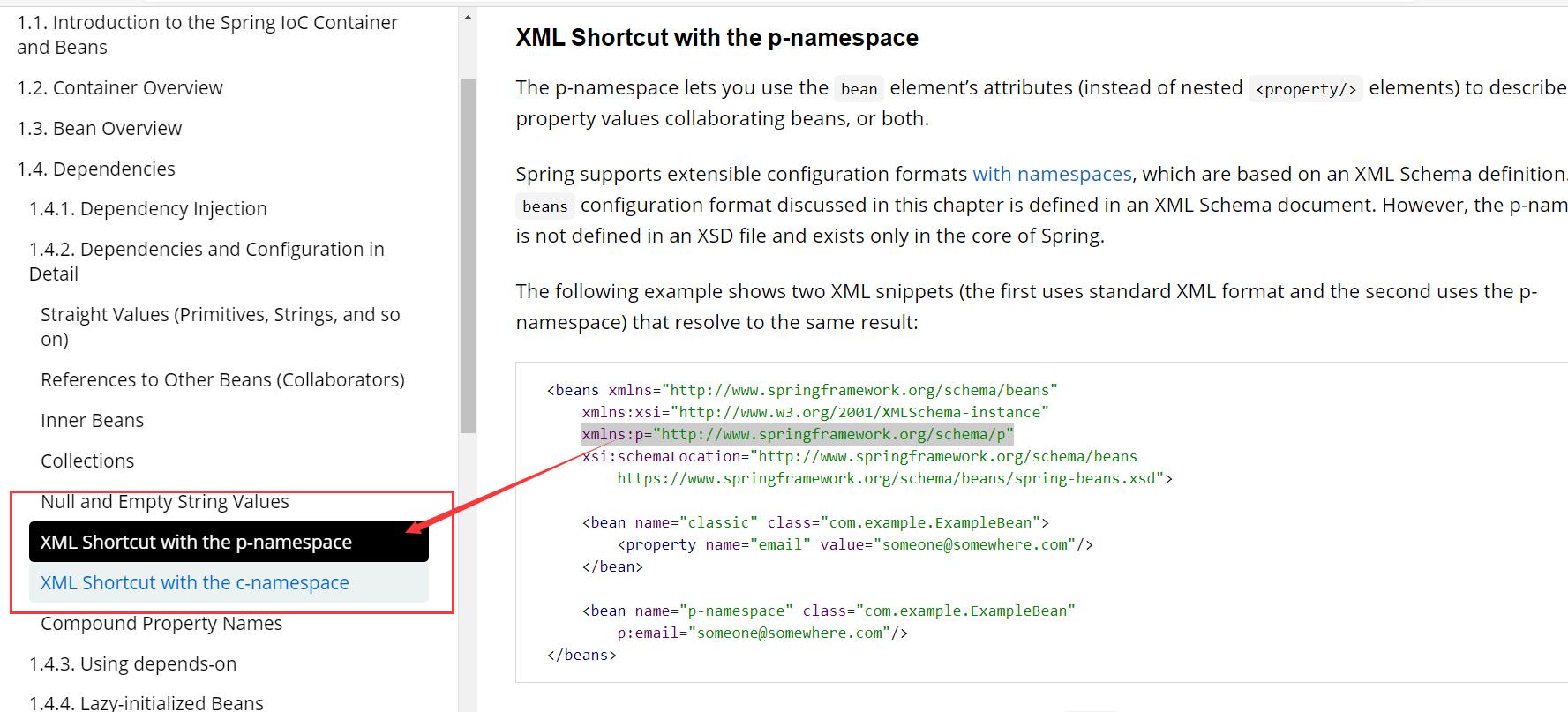The width and height of the screenshot is (1568, 712).
Task: Open Null and Empty String Values
Action: (165, 501)
